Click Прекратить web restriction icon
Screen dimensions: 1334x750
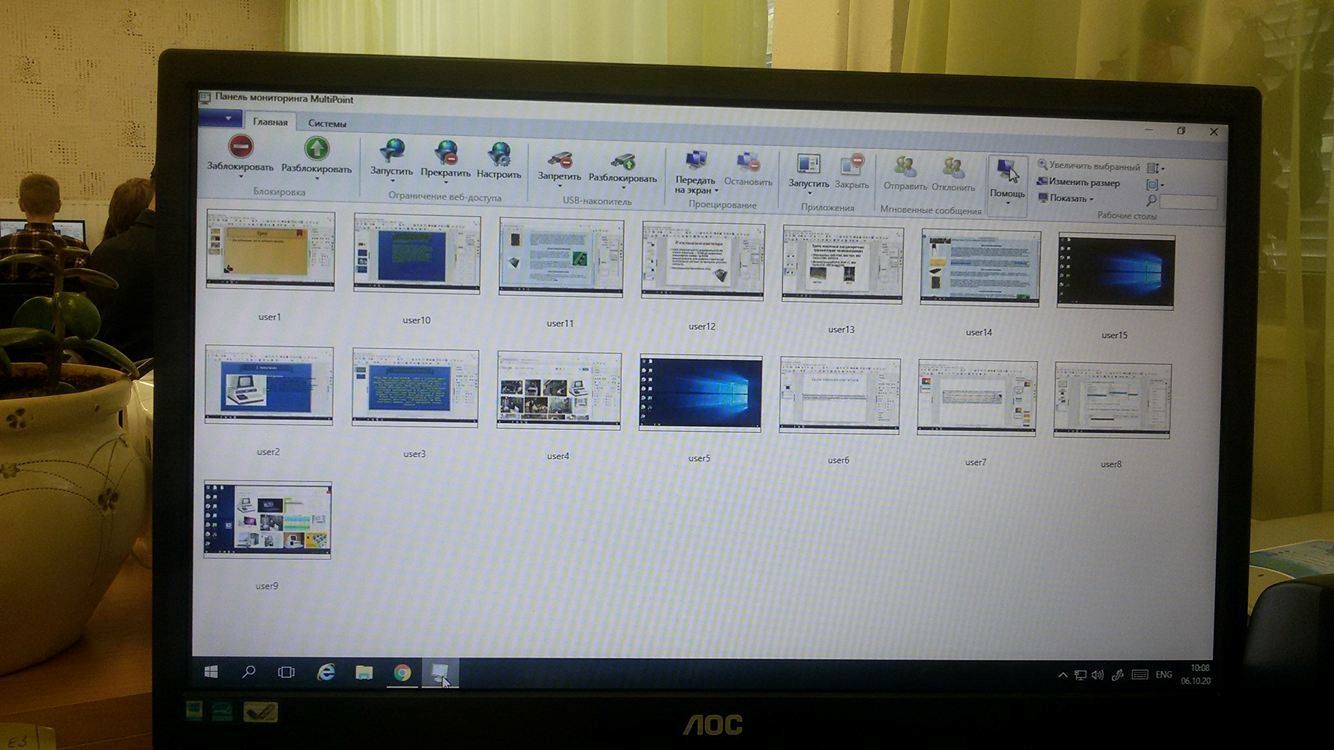(x=446, y=153)
